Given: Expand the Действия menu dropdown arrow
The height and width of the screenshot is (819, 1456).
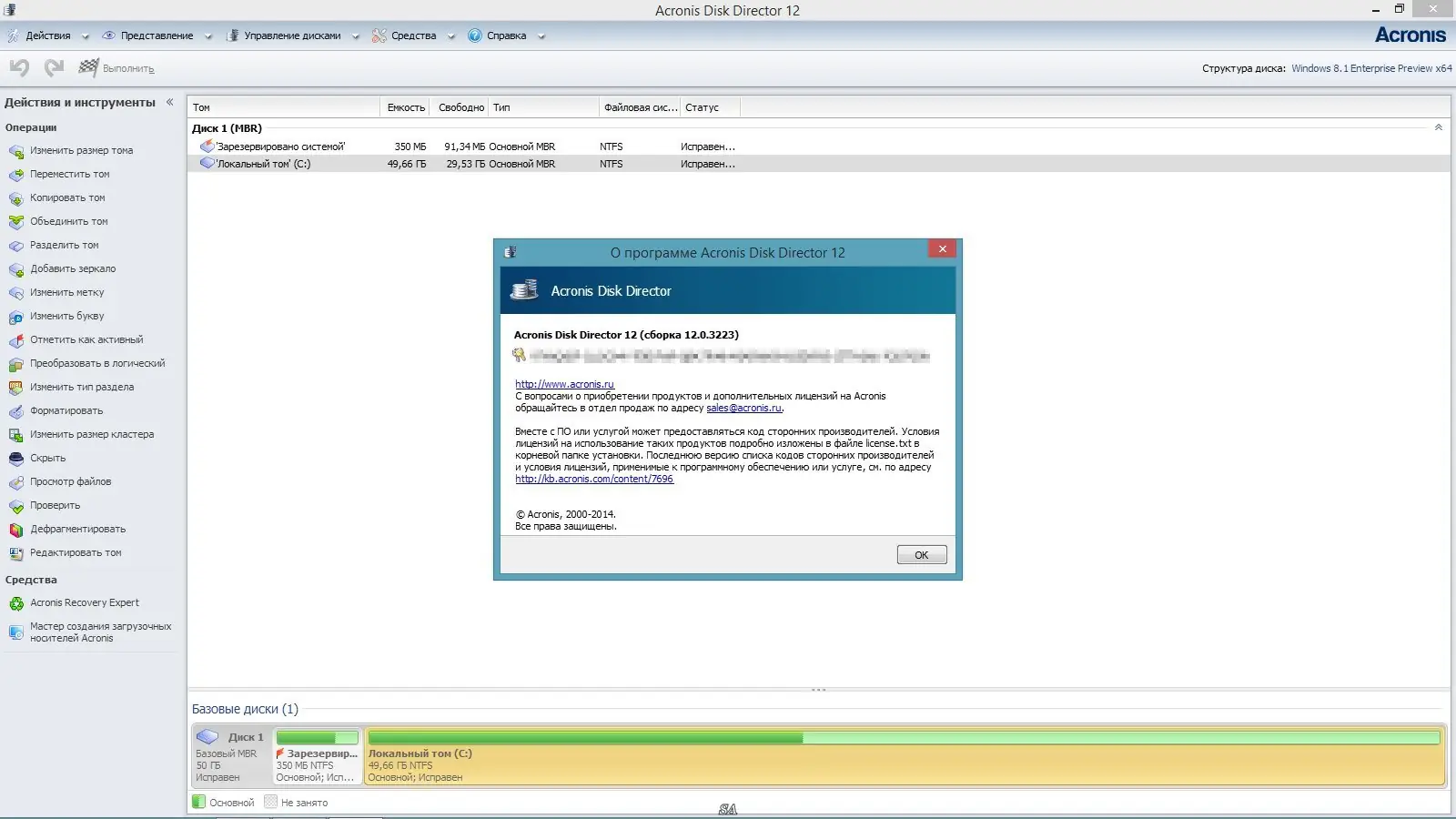Looking at the screenshot, I should [86, 36].
